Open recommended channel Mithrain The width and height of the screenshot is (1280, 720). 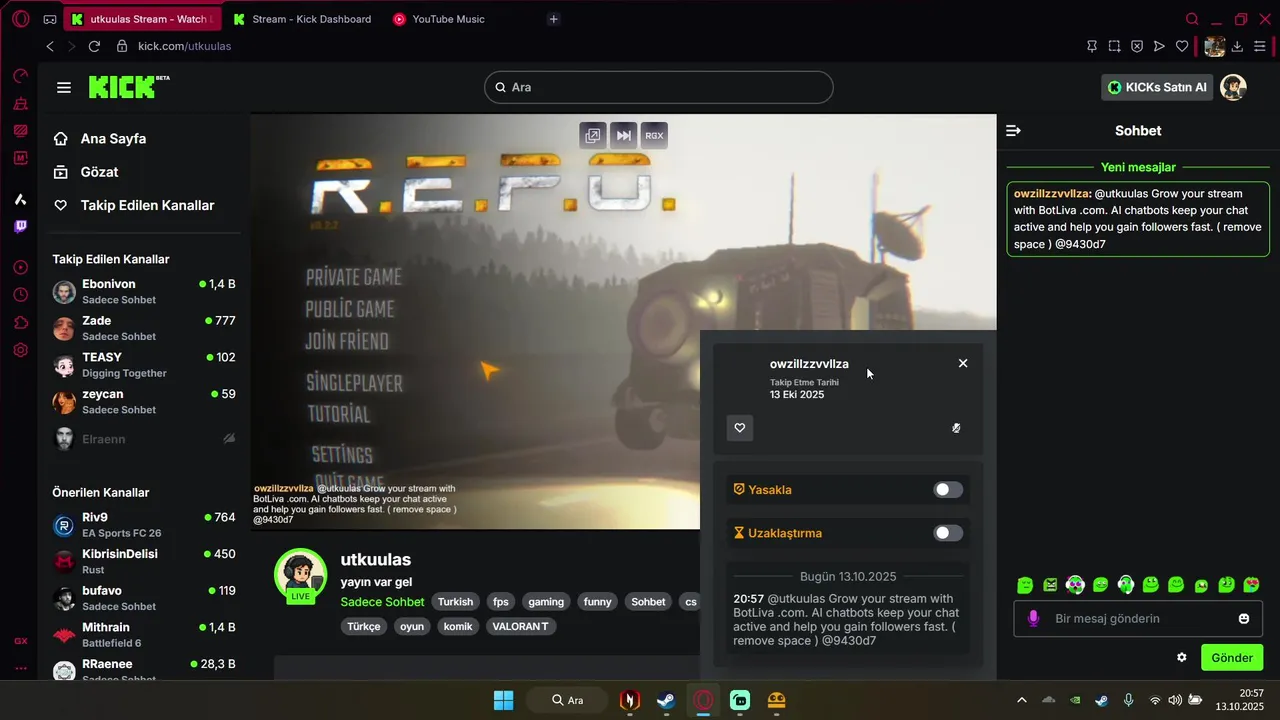[144, 635]
